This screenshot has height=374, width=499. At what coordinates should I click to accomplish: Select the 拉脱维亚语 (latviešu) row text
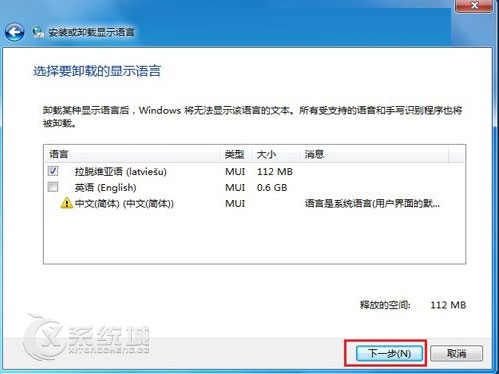coord(120,172)
